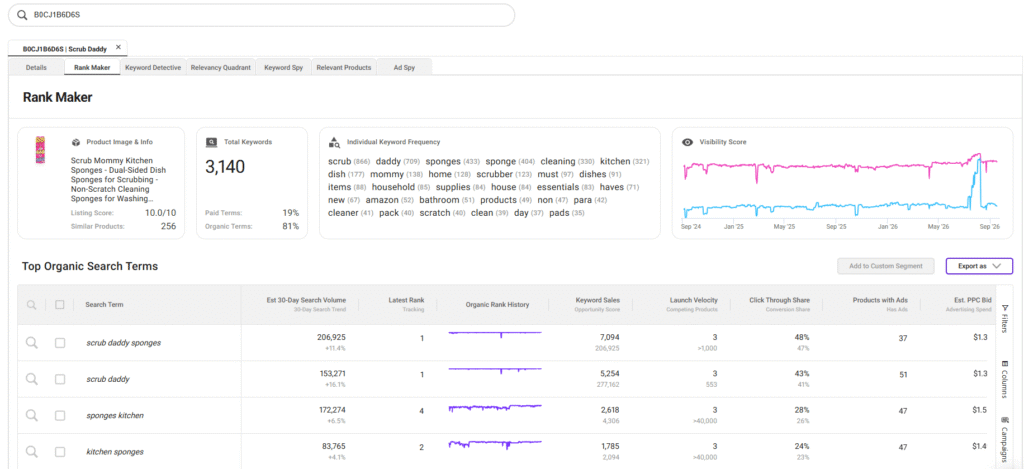Screen dimensions: 1024x469
Task: Sort by the Search Term column header
Action: [104, 304]
